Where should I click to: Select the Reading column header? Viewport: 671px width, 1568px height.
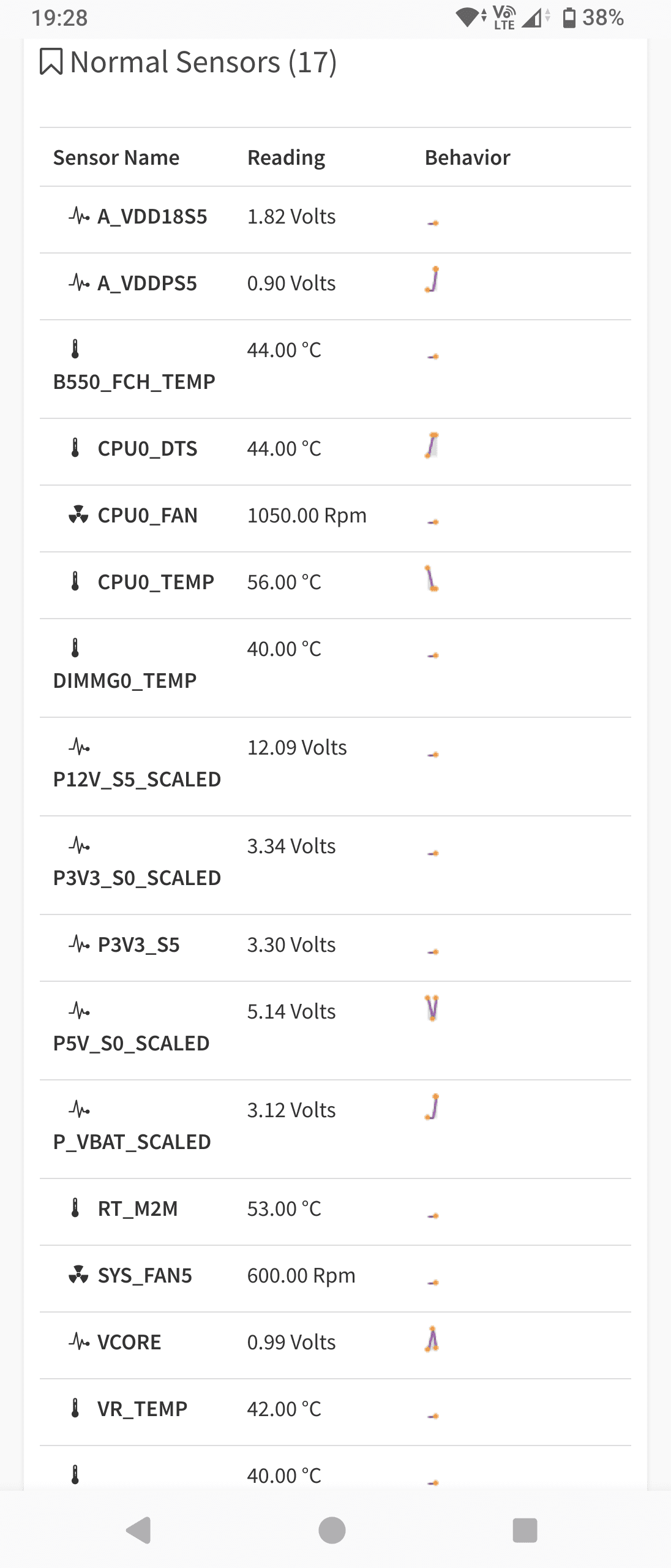coord(286,157)
